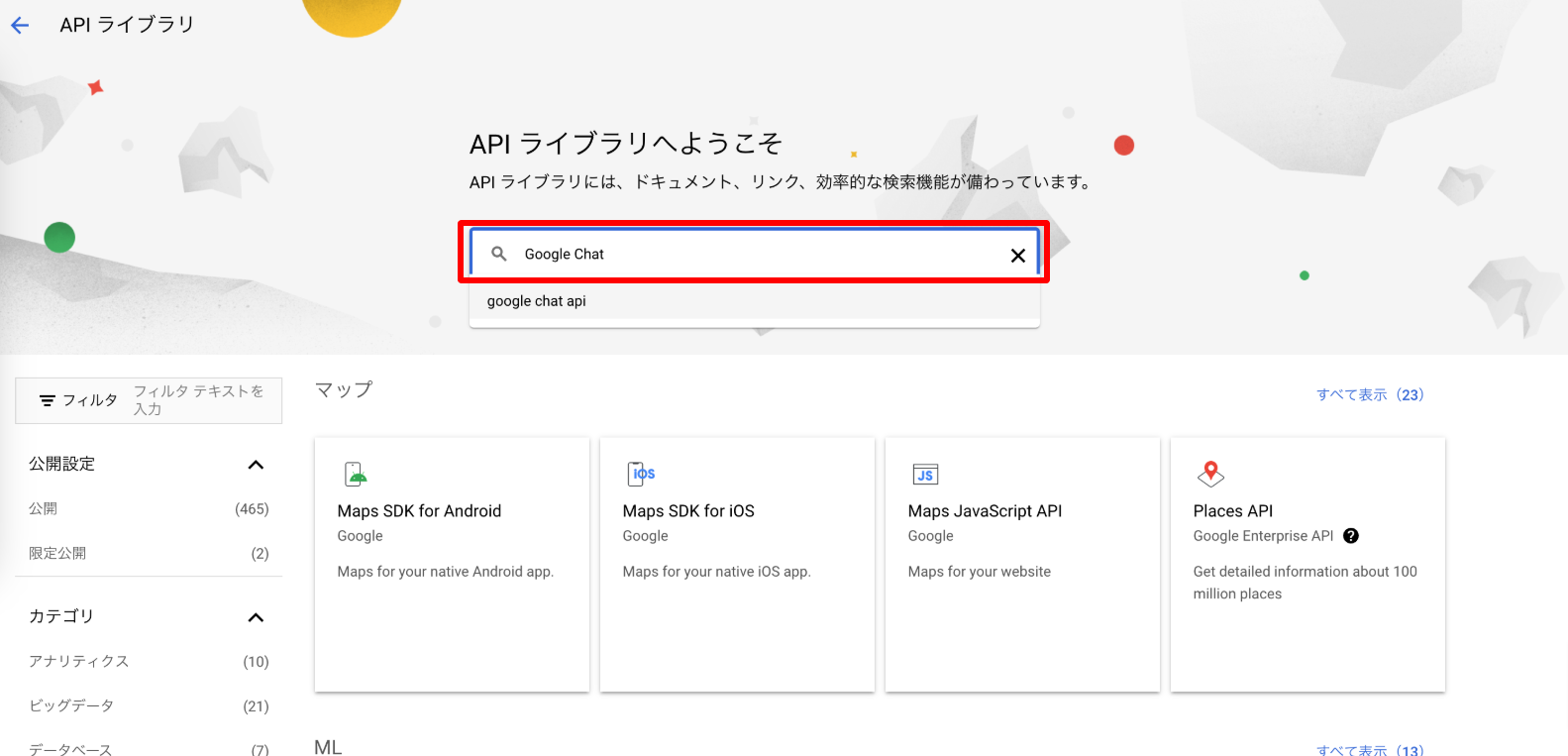Collapse the カテゴリ section

click(256, 617)
